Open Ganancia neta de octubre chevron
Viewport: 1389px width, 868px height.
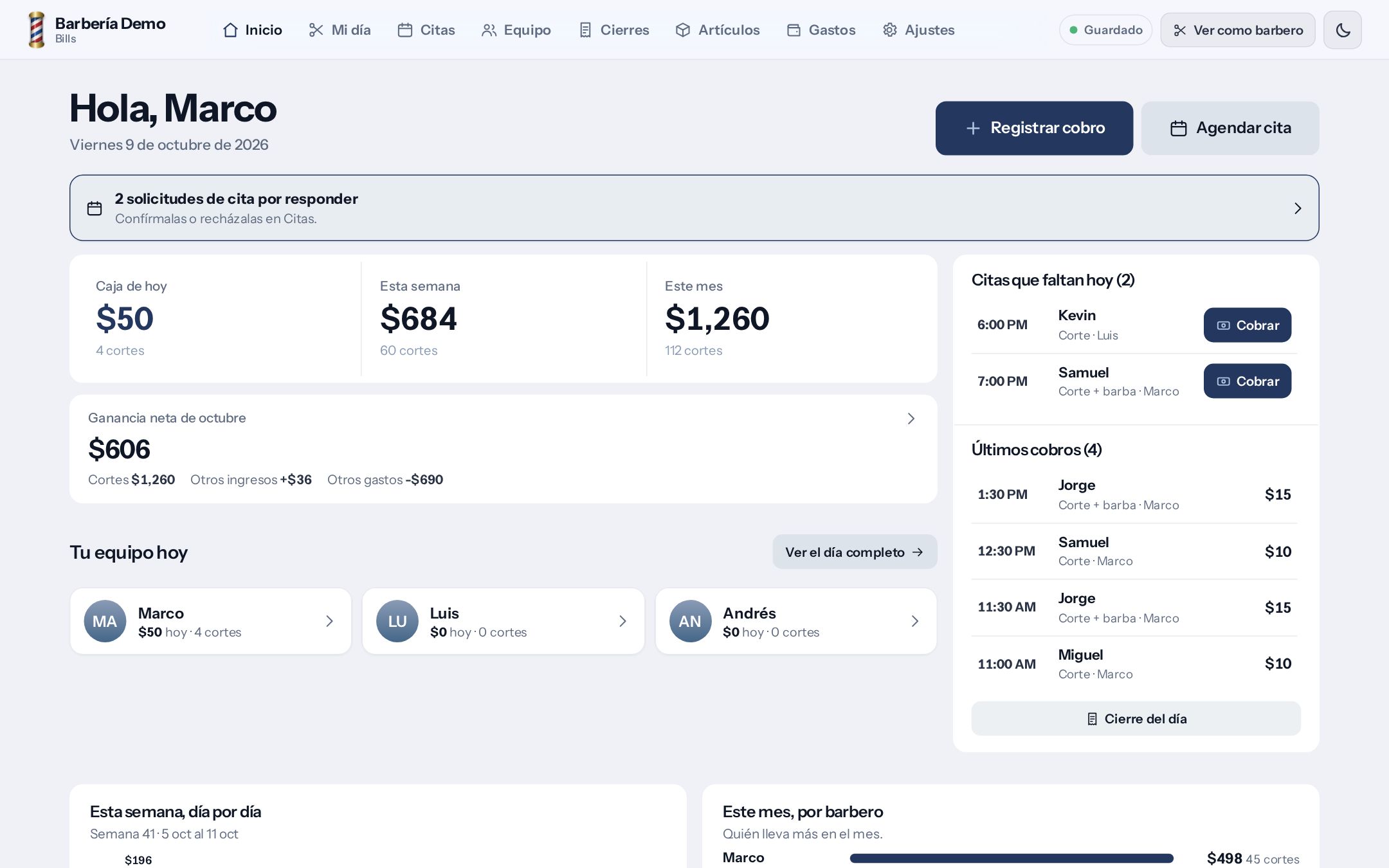911,419
